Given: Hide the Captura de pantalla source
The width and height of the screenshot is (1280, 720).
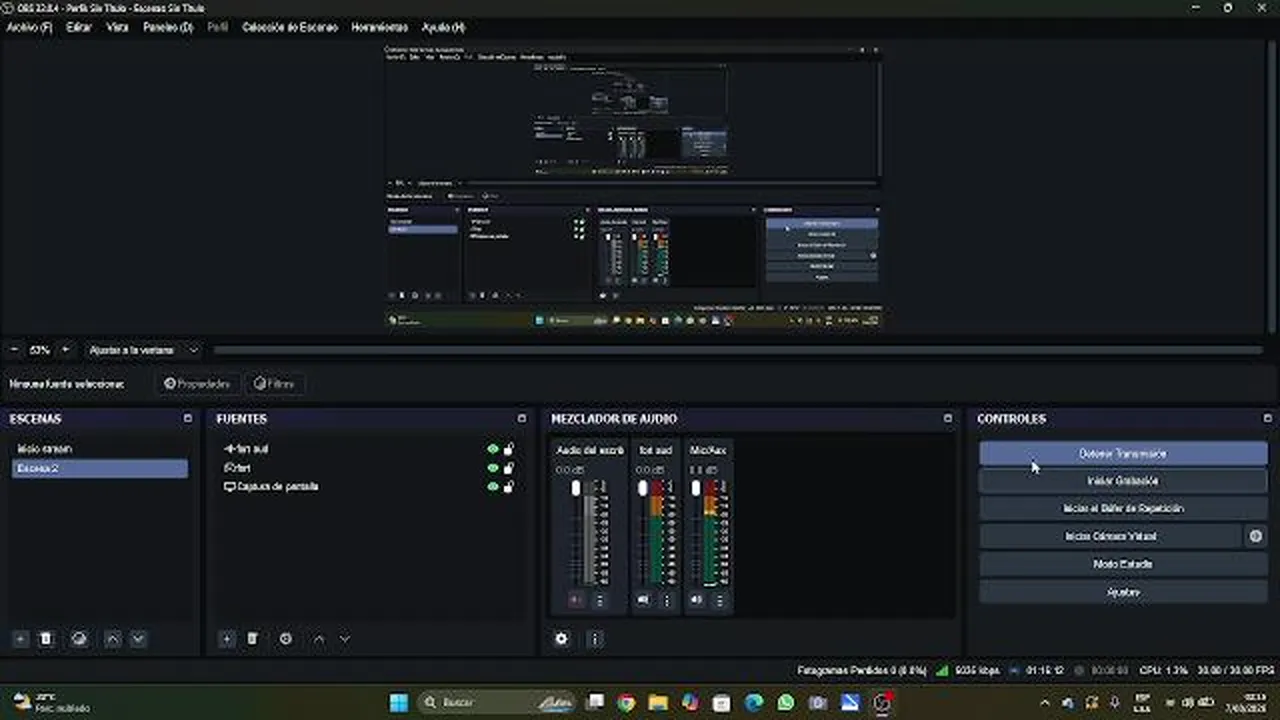Looking at the screenshot, I should point(492,487).
